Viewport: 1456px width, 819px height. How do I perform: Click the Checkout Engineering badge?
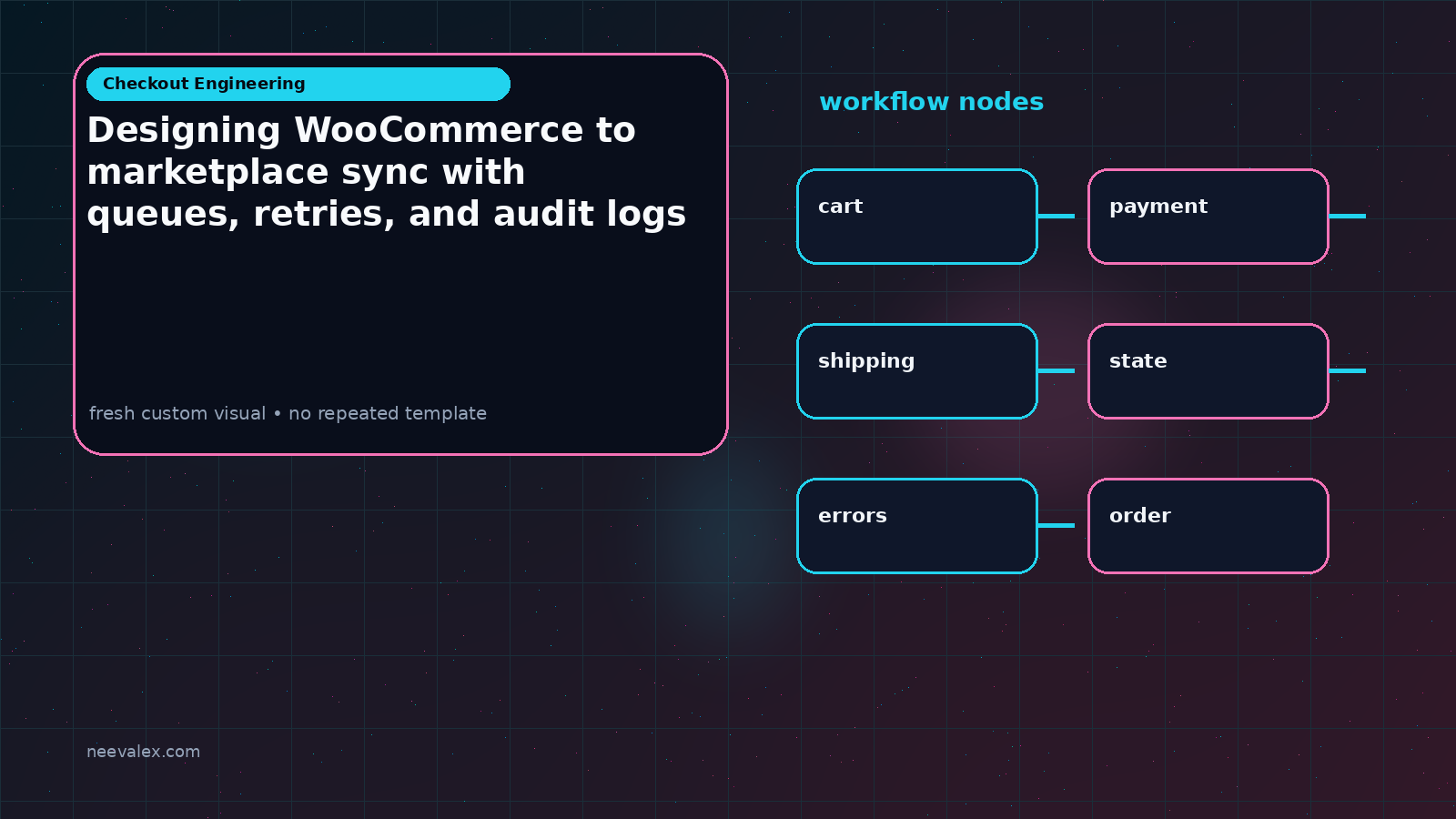pyautogui.click(x=298, y=84)
